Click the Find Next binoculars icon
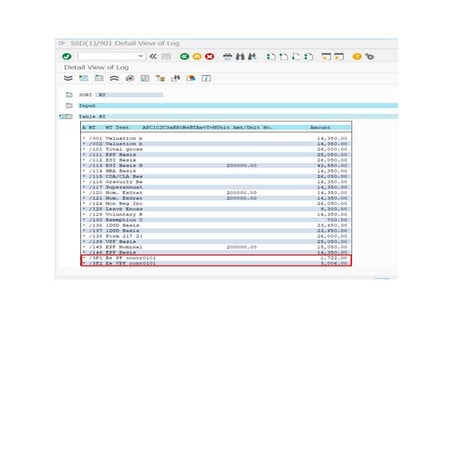The height and width of the screenshot is (453, 453). click(x=252, y=57)
